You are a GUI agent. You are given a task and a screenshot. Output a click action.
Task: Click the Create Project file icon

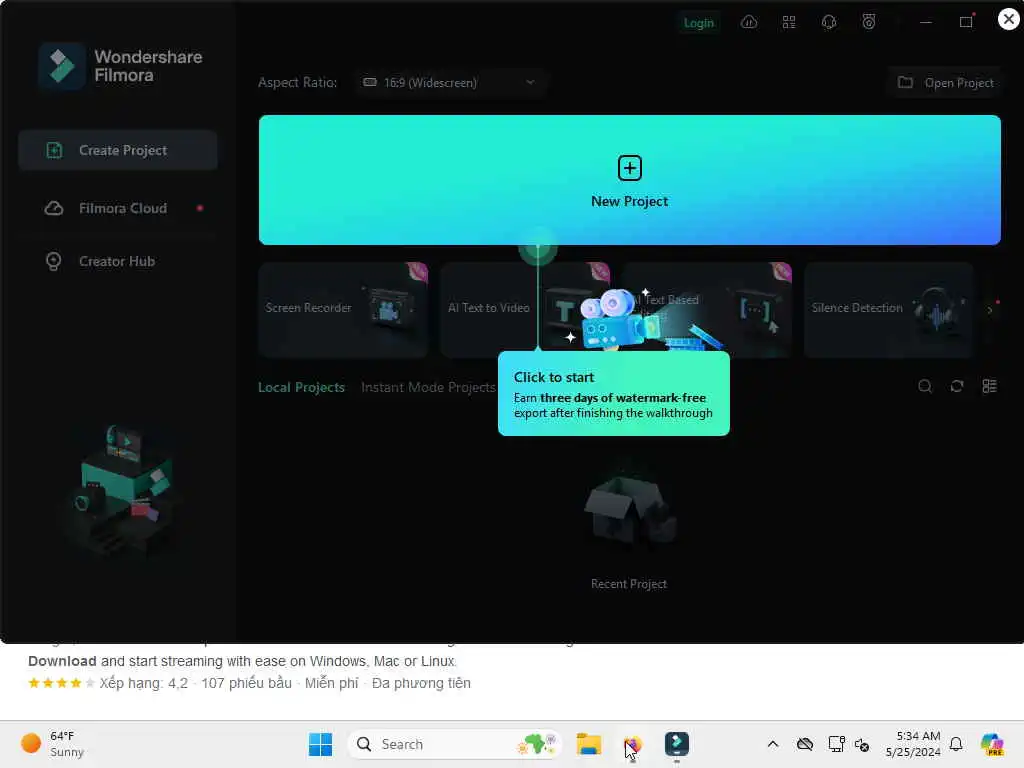[x=54, y=150]
